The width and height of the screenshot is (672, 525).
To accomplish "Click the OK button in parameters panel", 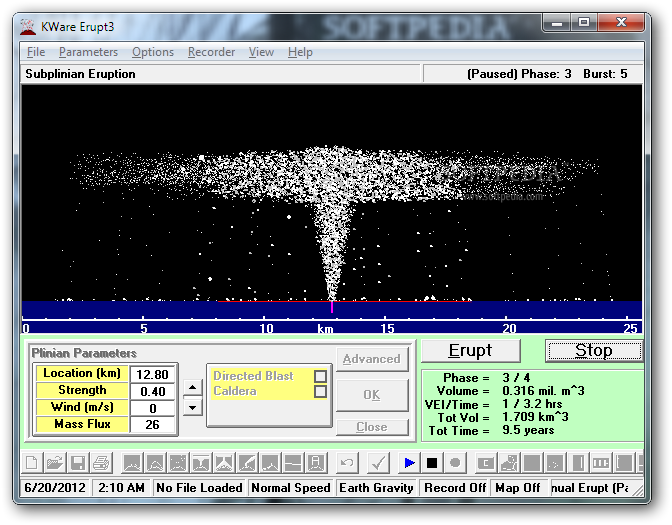I will coord(372,395).
